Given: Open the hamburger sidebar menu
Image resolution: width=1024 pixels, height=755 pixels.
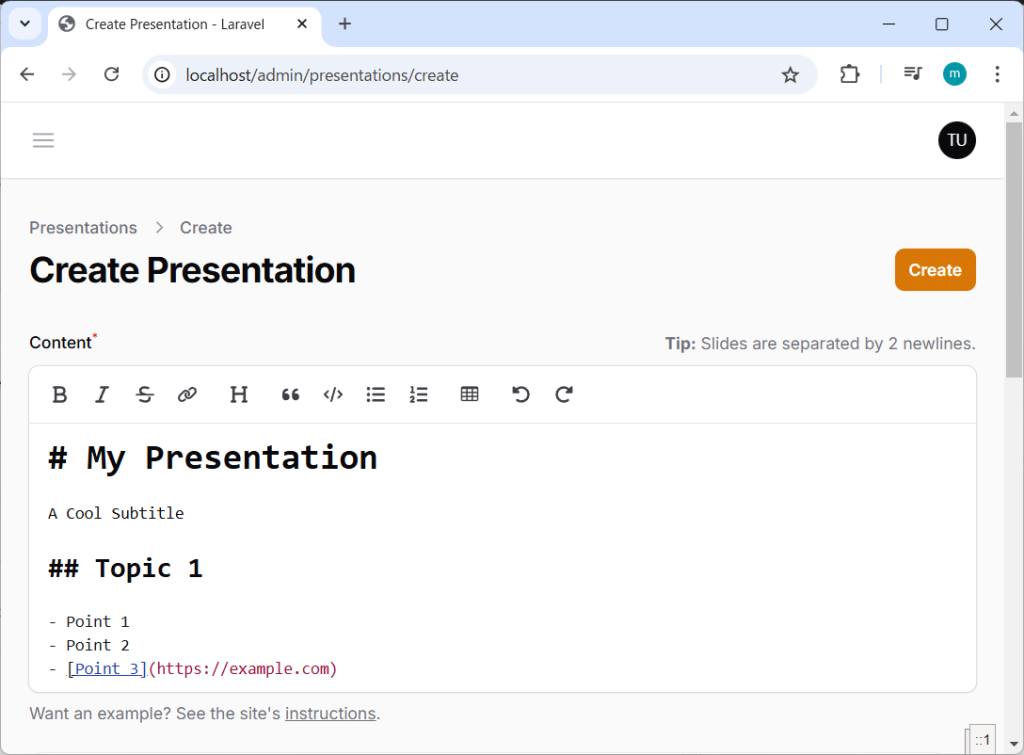Looking at the screenshot, I should [x=43, y=140].
